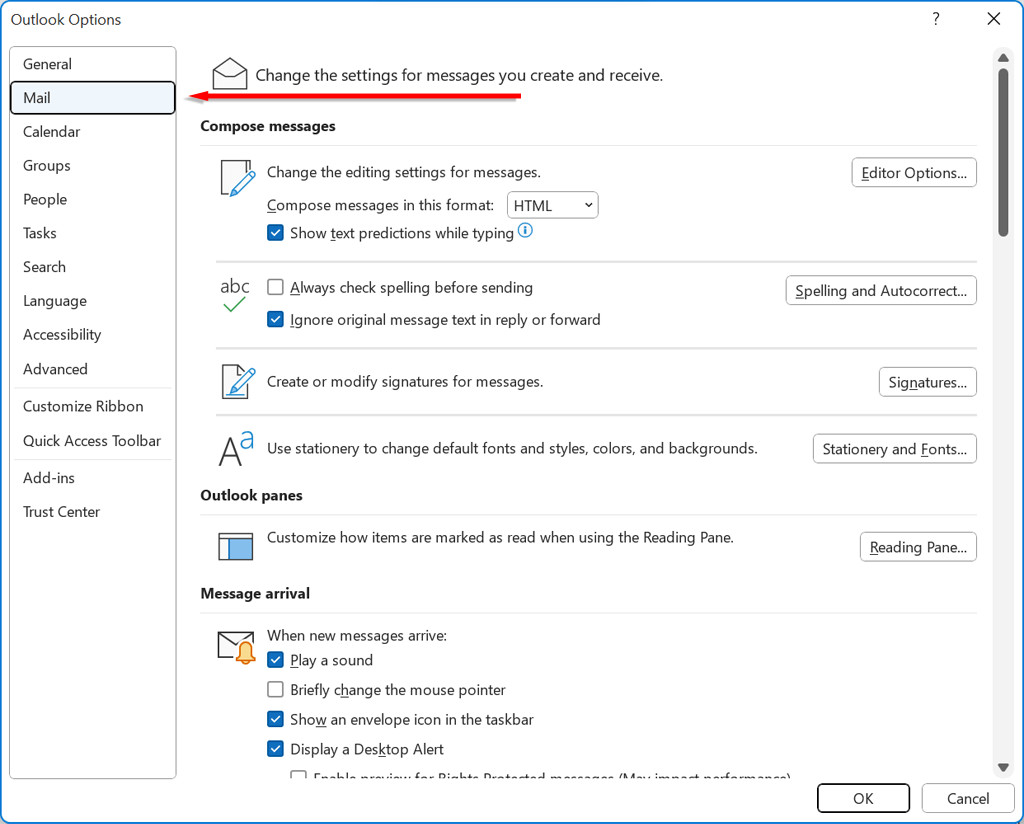Toggle Show text predictions while typing
This screenshot has width=1024, height=824.
(276, 233)
